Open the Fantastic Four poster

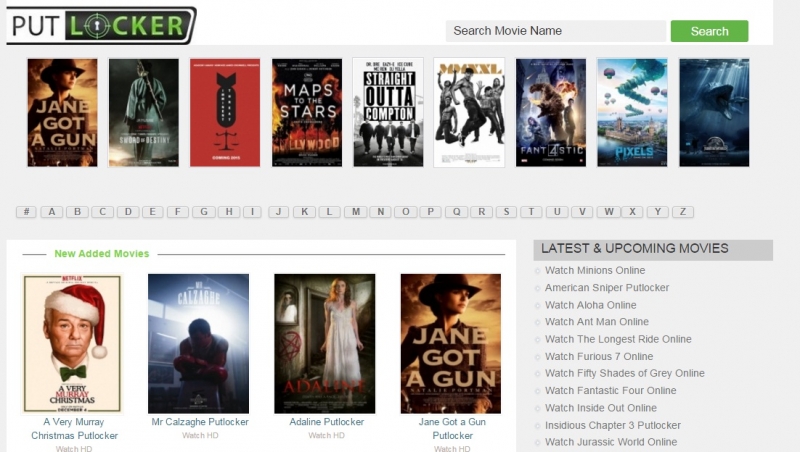point(551,112)
